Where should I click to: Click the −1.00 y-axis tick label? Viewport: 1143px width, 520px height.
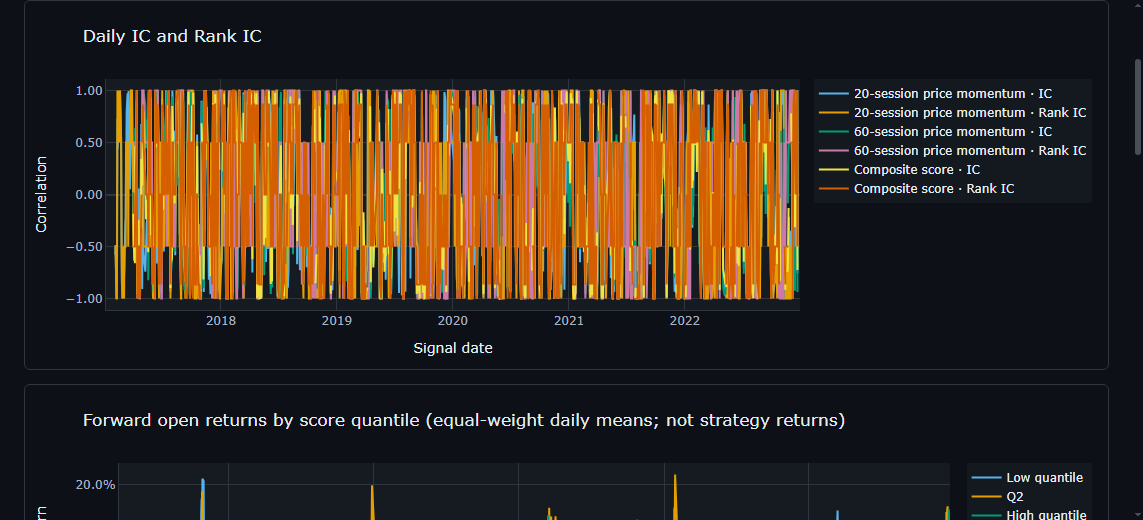pos(83,299)
